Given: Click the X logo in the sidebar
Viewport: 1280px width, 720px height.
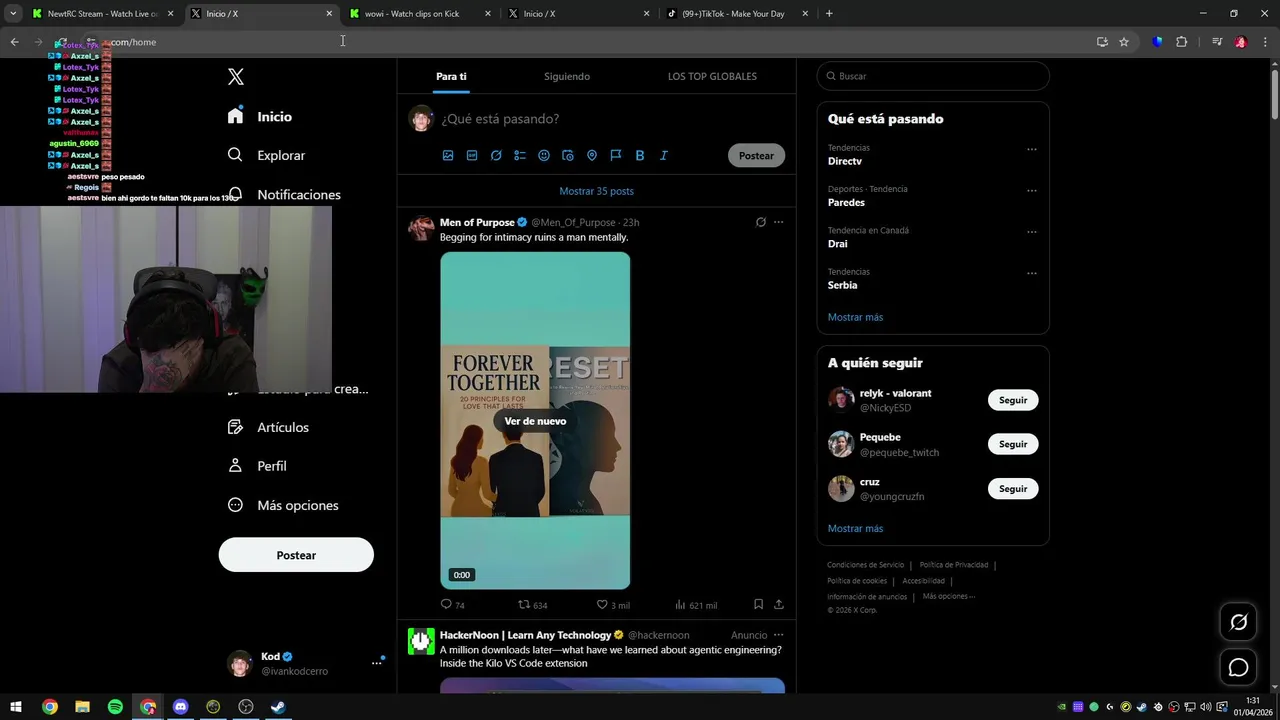Looking at the screenshot, I should (235, 77).
